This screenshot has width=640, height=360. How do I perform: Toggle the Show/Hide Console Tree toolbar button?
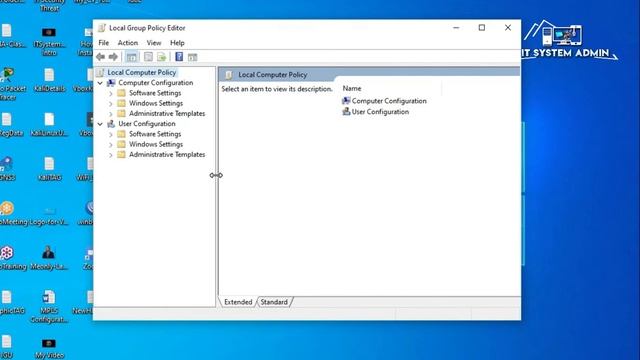[x=131, y=57]
